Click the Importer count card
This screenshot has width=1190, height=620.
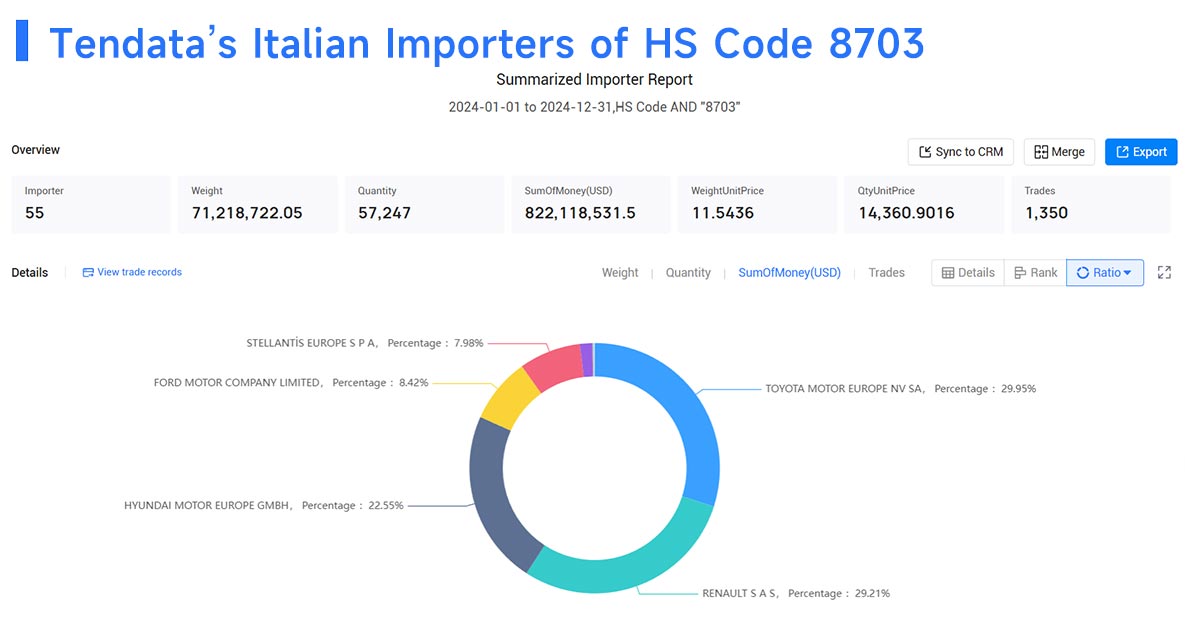click(x=91, y=204)
